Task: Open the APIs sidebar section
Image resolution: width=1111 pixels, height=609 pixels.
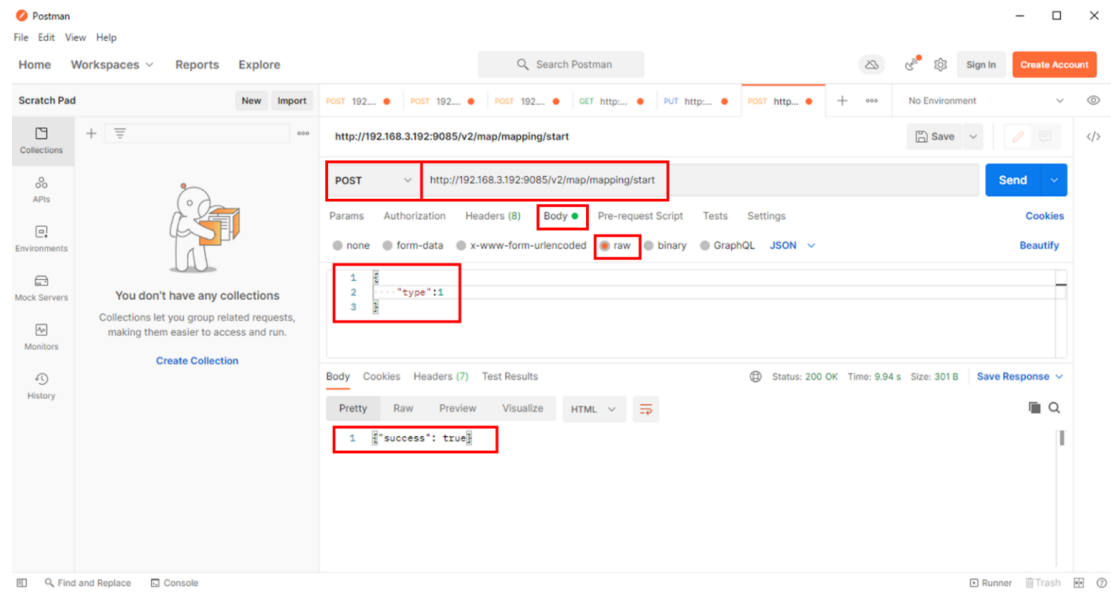Action: click(41, 188)
